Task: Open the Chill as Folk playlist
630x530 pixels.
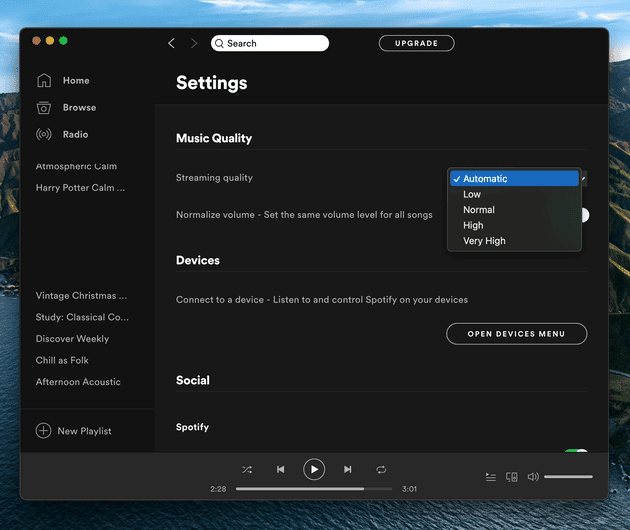Action: point(62,360)
